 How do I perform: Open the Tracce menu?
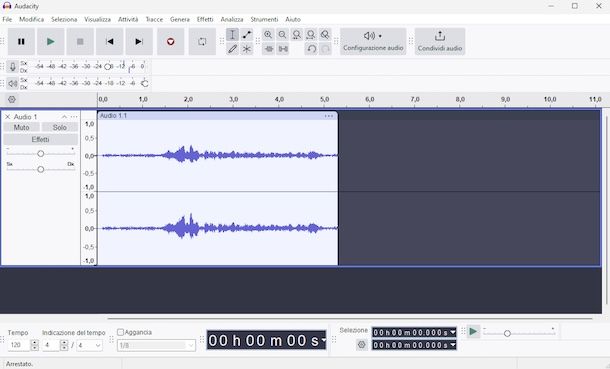point(154,19)
